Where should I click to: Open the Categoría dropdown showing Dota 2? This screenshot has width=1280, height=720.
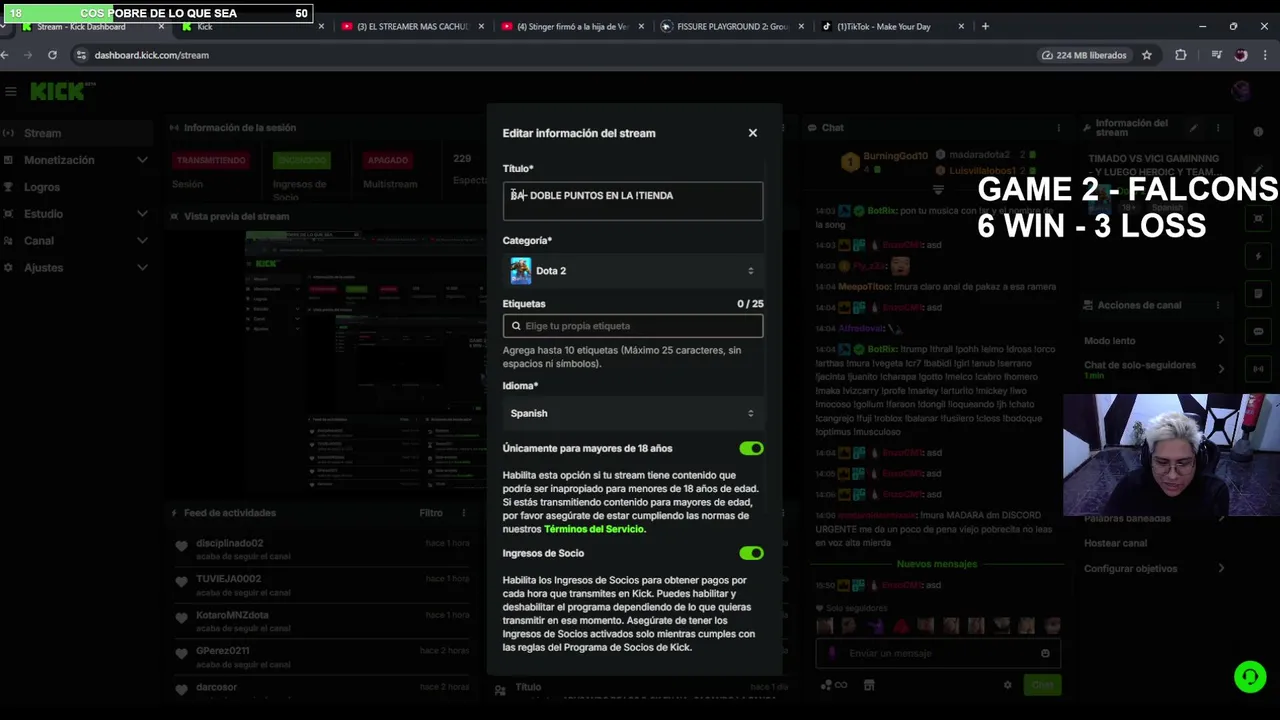click(x=633, y=271)
